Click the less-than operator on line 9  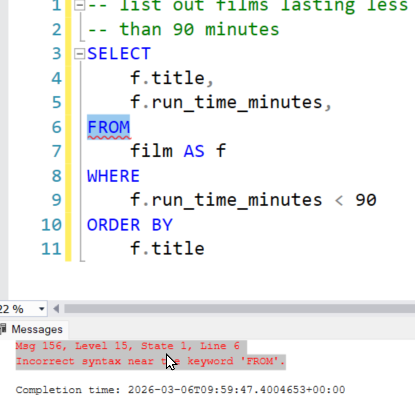339,200
